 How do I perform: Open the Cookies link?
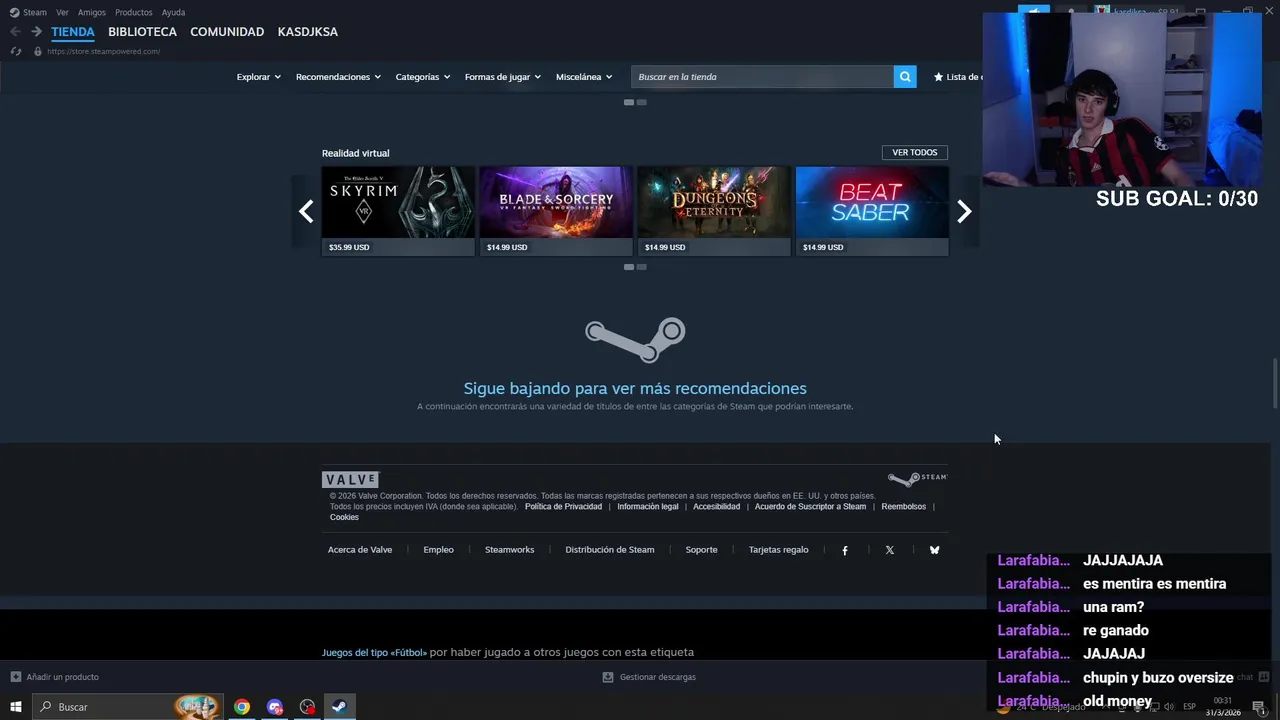[x=344, y=518]
